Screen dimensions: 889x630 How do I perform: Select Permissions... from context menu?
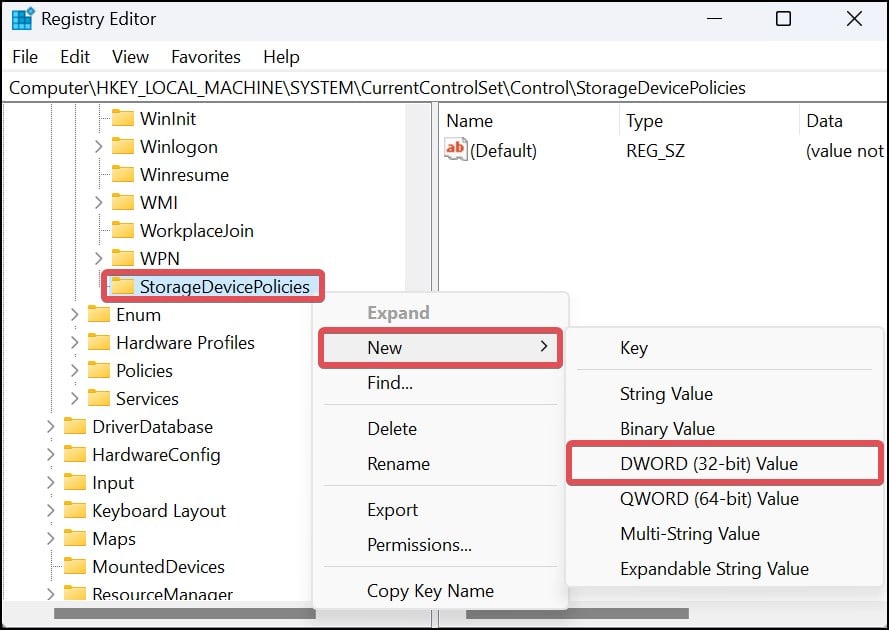pyautogui.click(x=419, y=545)
